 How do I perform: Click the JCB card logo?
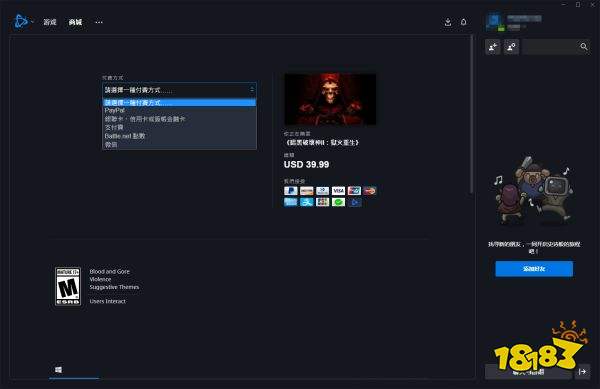(322, 202)
